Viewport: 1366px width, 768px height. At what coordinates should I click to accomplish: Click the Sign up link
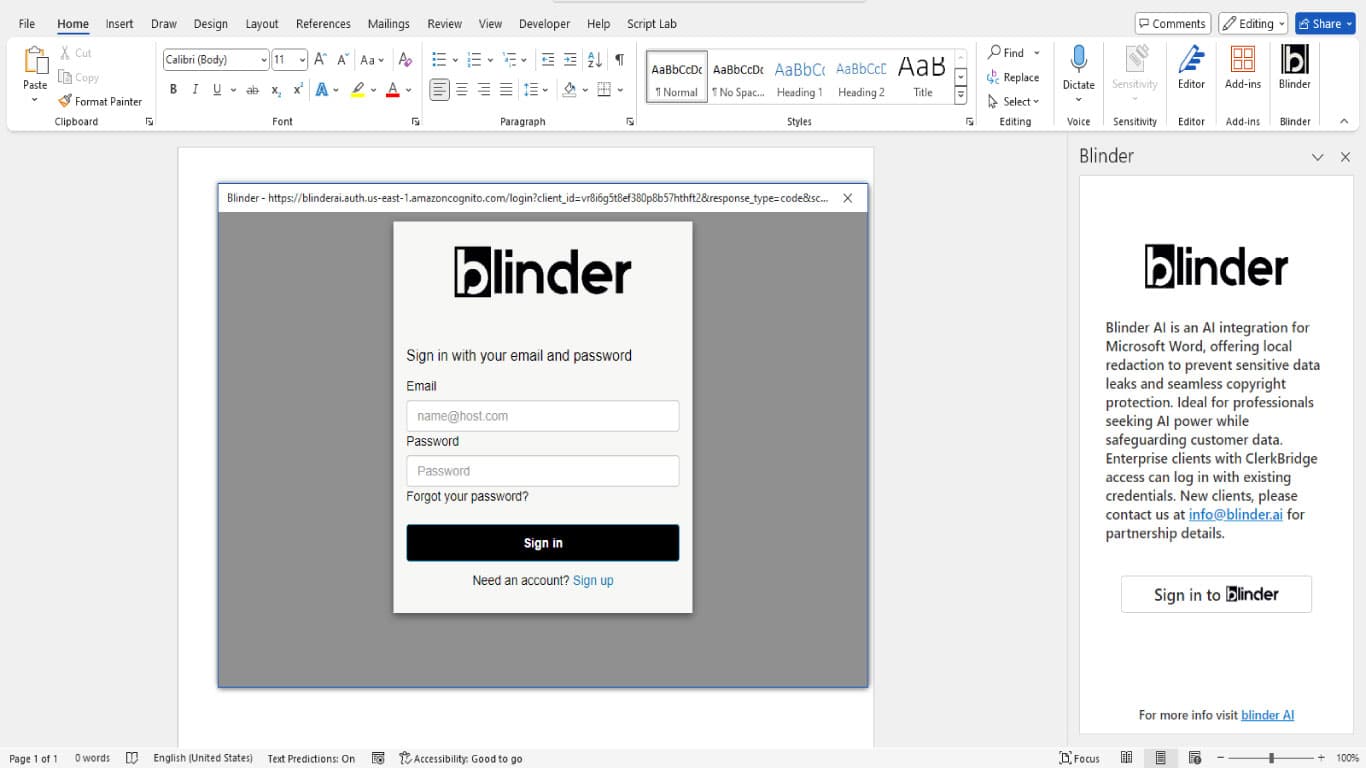point(593,580)
